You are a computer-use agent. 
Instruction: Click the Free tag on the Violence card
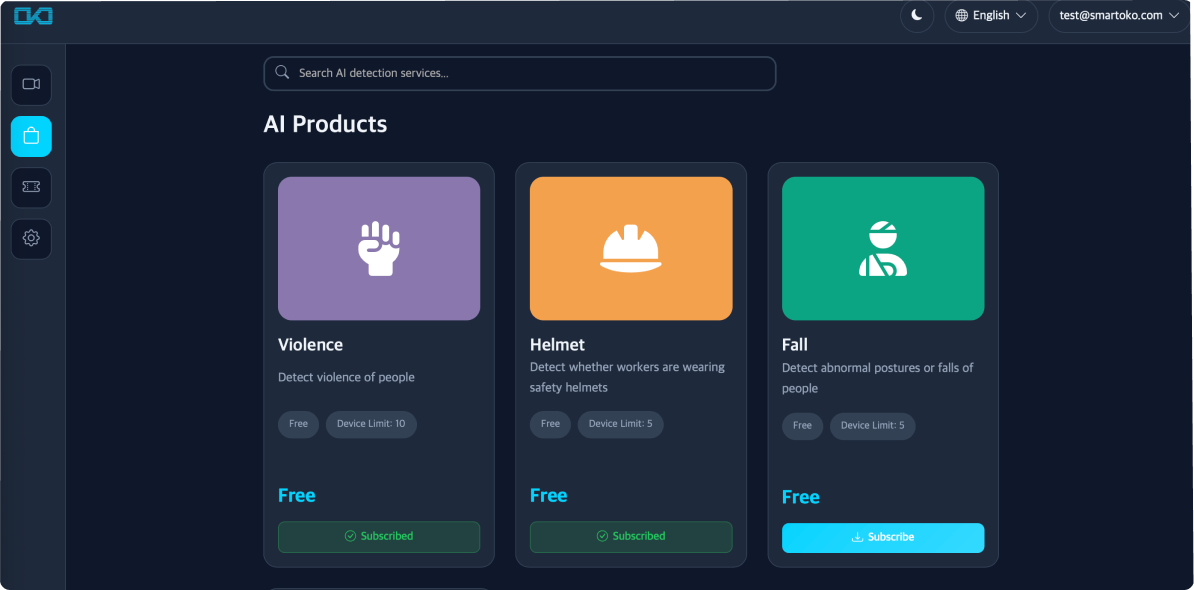298,424
